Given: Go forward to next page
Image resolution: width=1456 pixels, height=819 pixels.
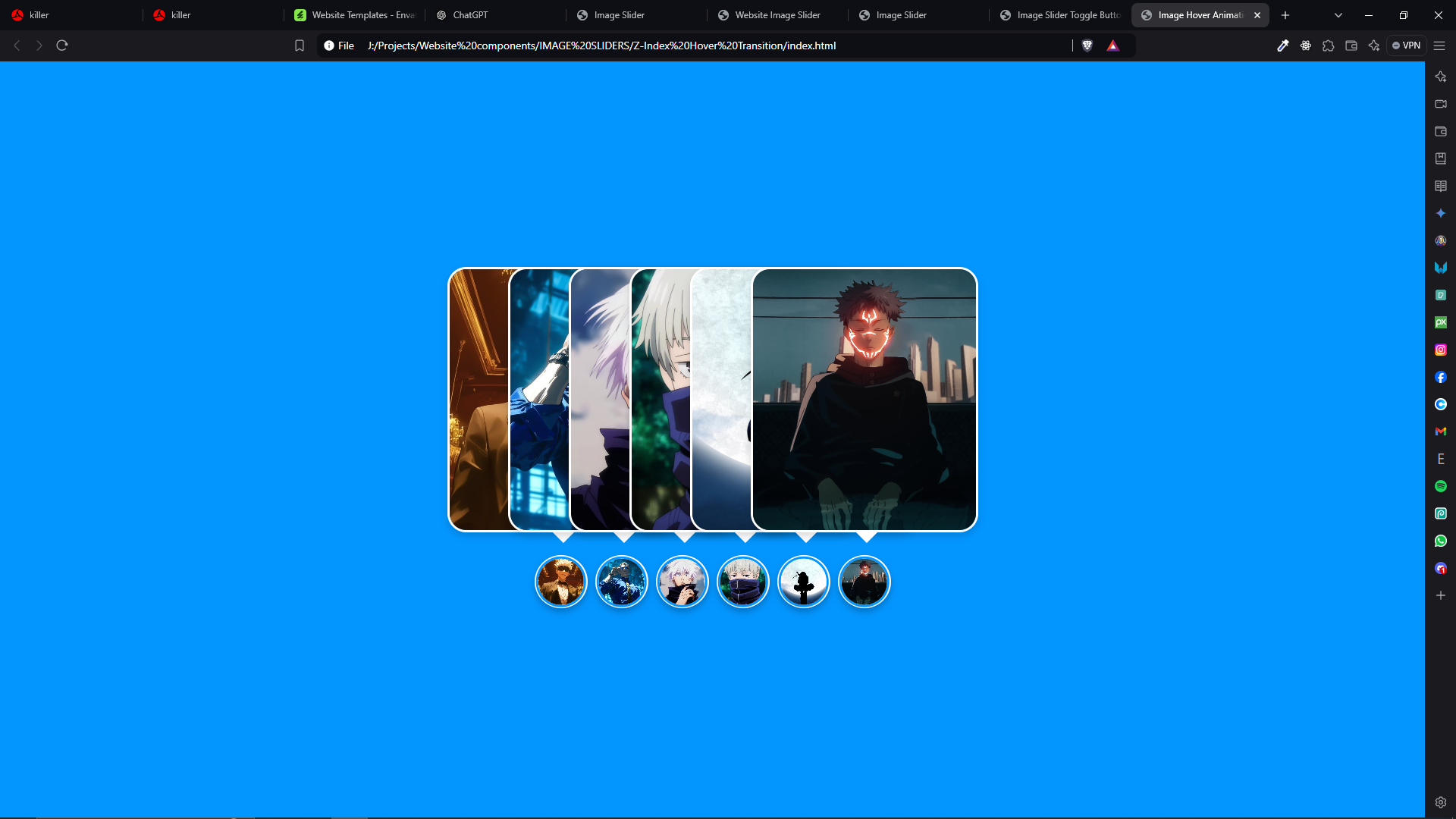Looking at the screenshot, I should pyautogui.click(x=39, y=45).
